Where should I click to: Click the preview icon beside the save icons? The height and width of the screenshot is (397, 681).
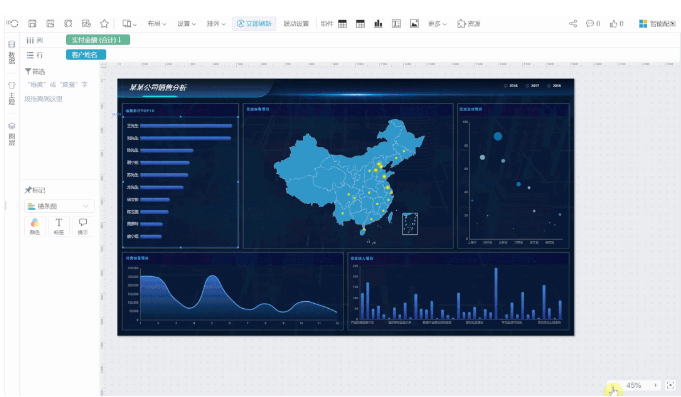pos(68,23)
